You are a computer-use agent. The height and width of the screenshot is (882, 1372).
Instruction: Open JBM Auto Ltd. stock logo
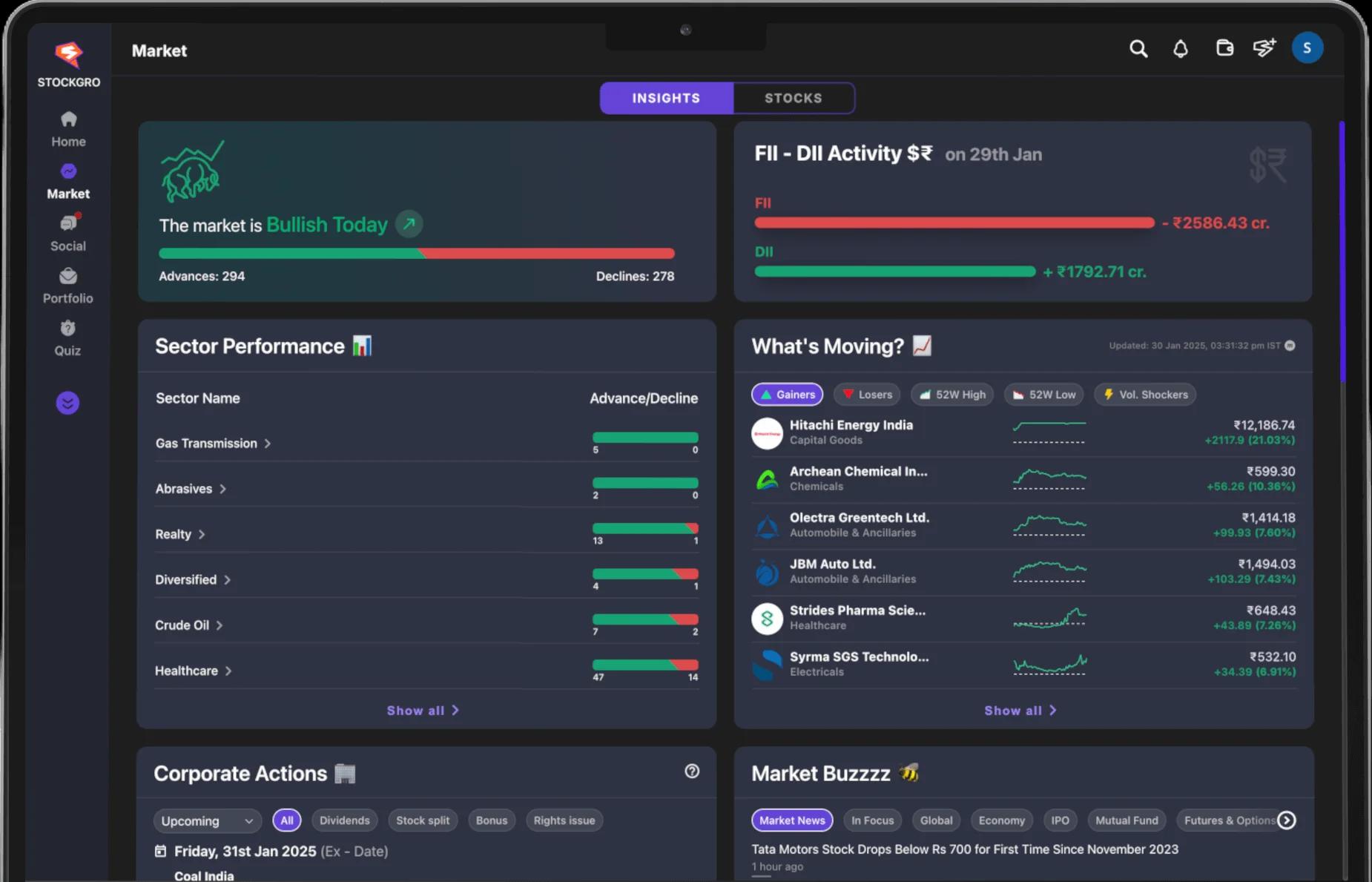click(767, 572)
